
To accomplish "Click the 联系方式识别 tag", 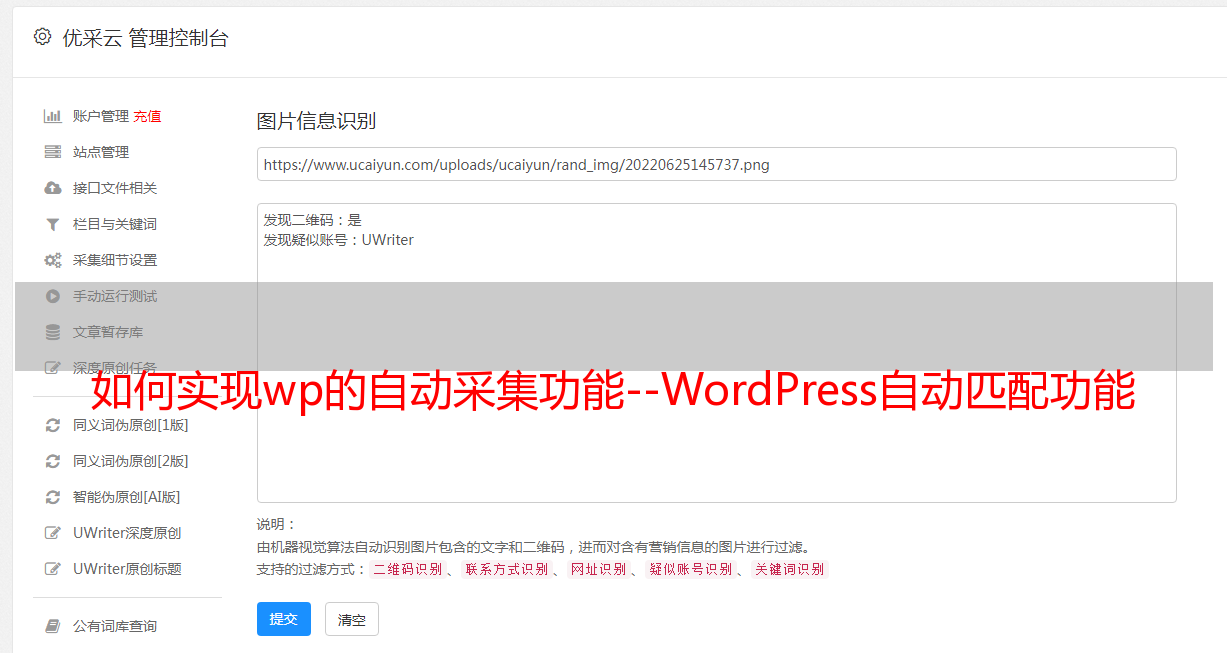I will click(507, 569).
